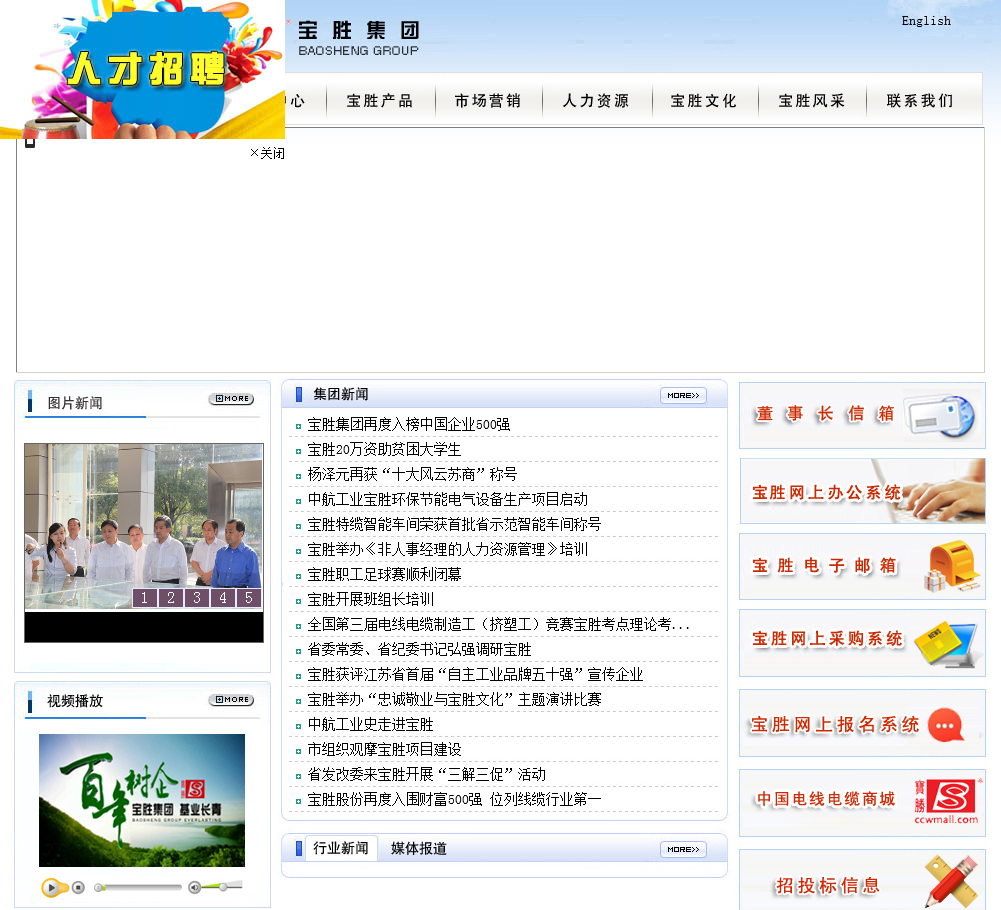This screenshot has width=1001, height=910.
Task: Open the 招投标信息 banner
Action: (x=862, y=880)
